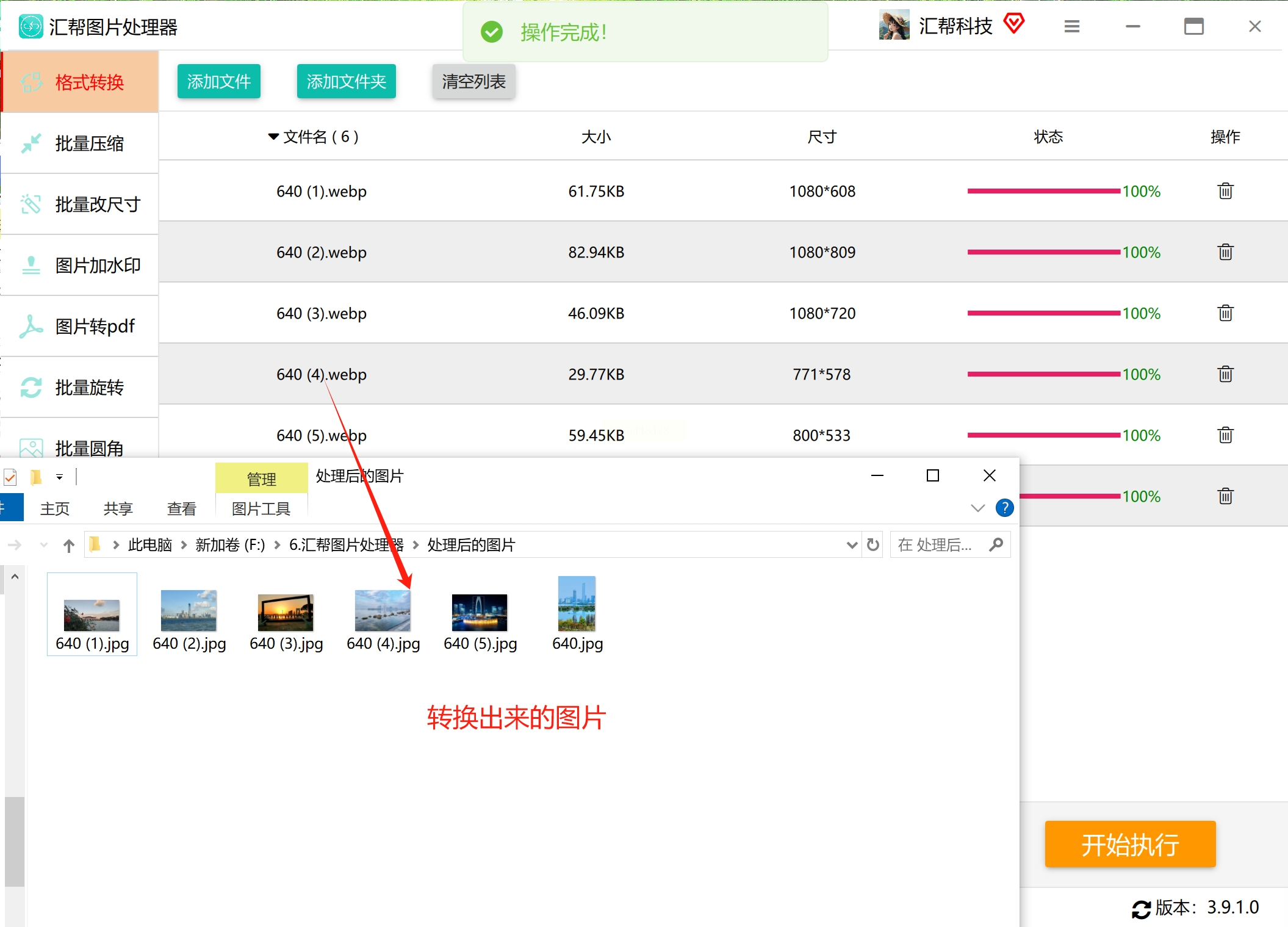Click the refresh icon beside version number
Image resolution: width=1288 pixels, height=927 pixels.
(1141, 909)
